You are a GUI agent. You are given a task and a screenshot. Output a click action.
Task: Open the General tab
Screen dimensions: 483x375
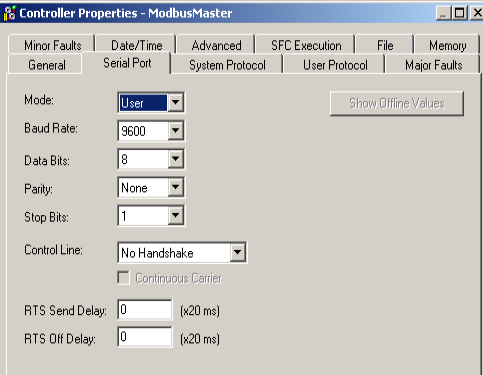pyautogui.click(x=46, y=65)
